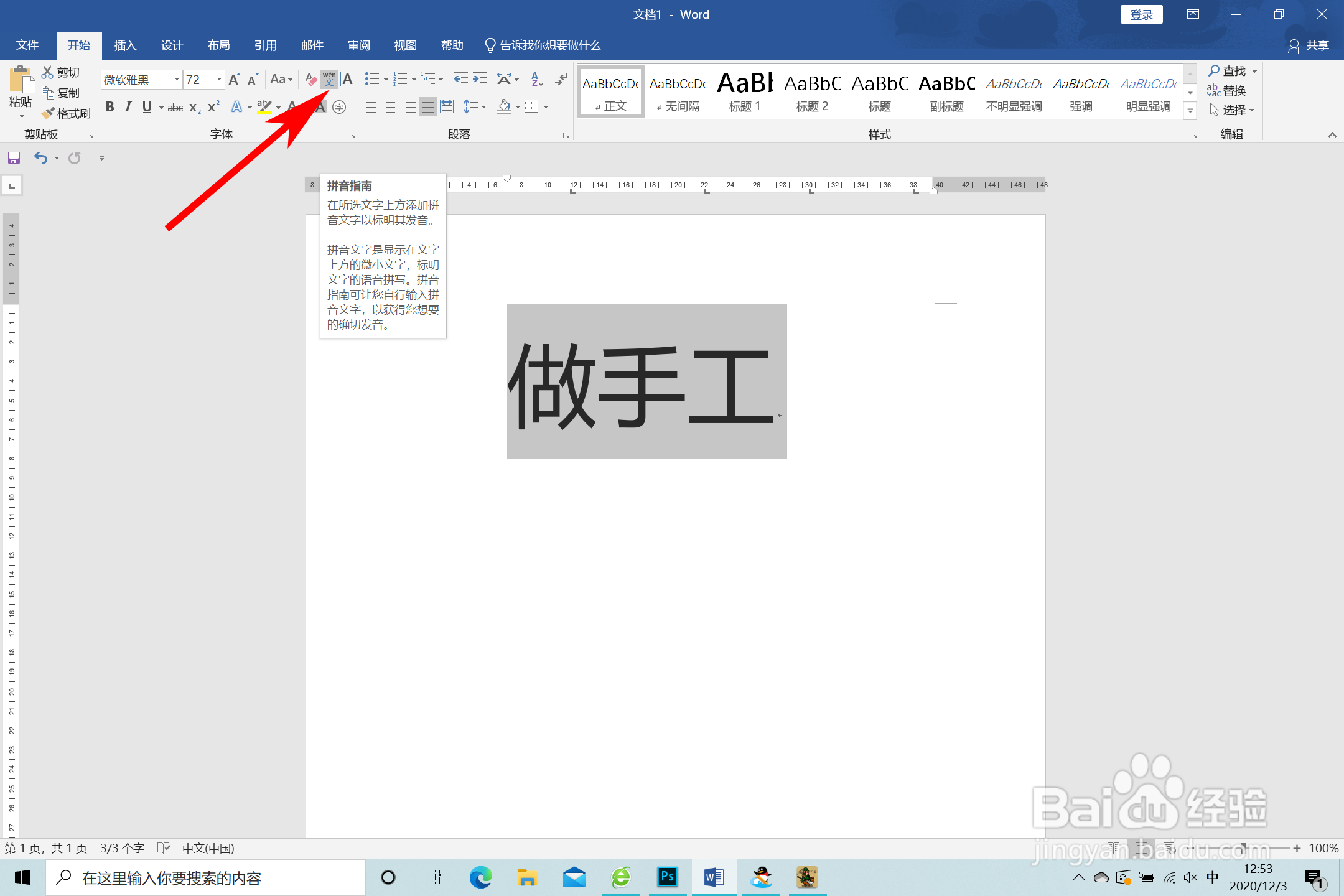
Task: Click the Distributed alignment icon
Action: [x=447, y=107]
